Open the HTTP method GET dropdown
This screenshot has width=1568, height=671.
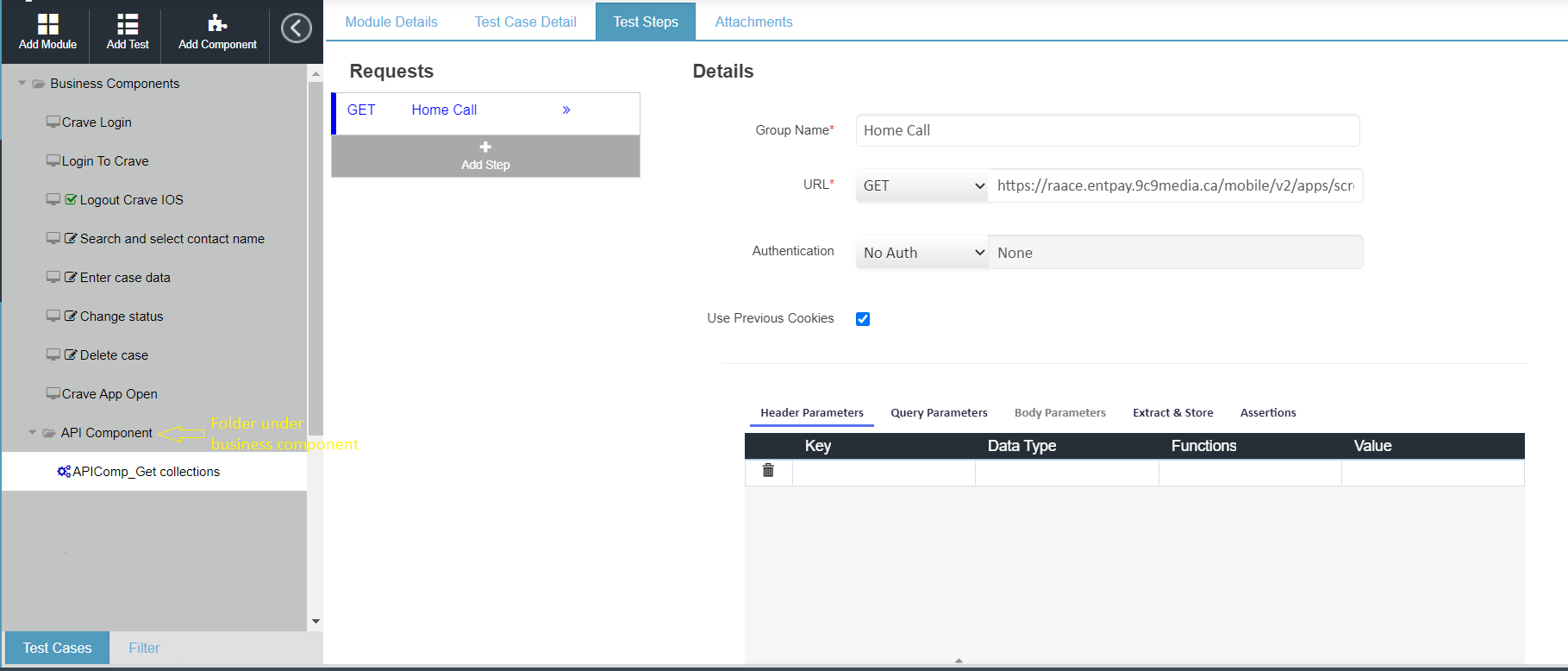click(921, 185)
